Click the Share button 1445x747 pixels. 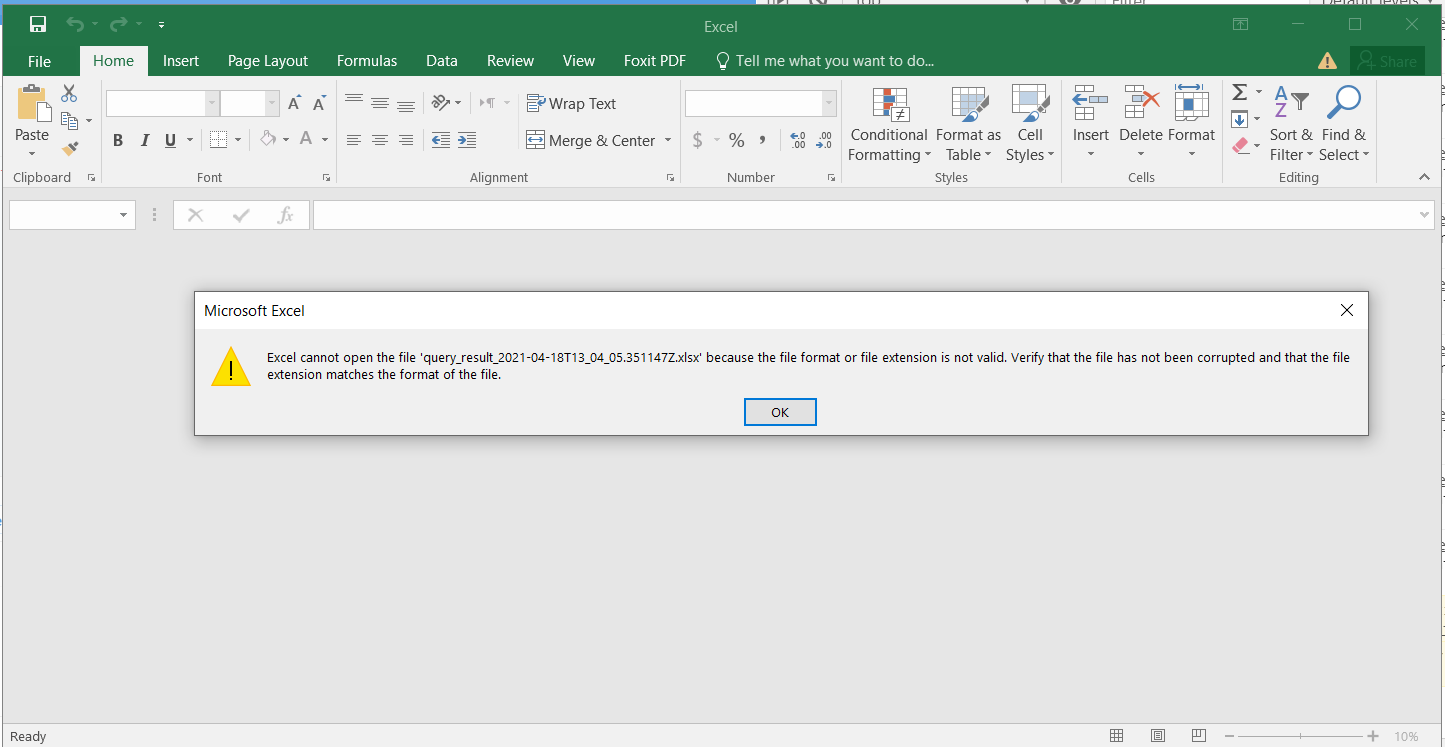[x=1387, y=60]
